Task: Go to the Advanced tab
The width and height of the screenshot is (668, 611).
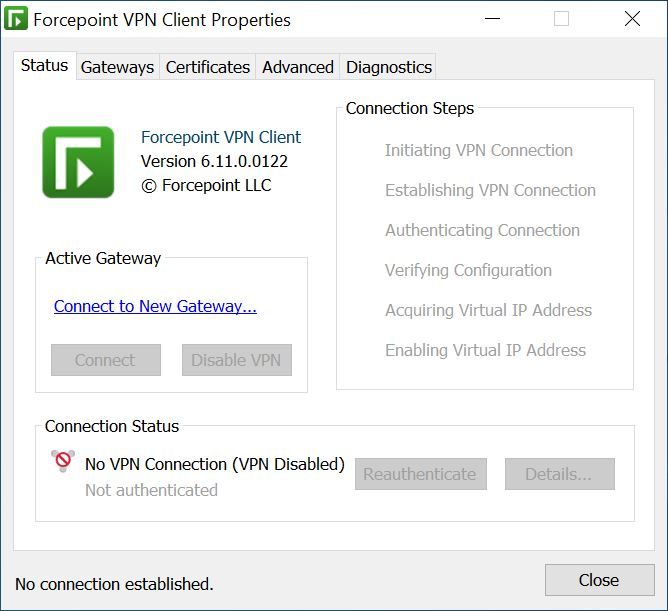Action: [x=298, y=67]
